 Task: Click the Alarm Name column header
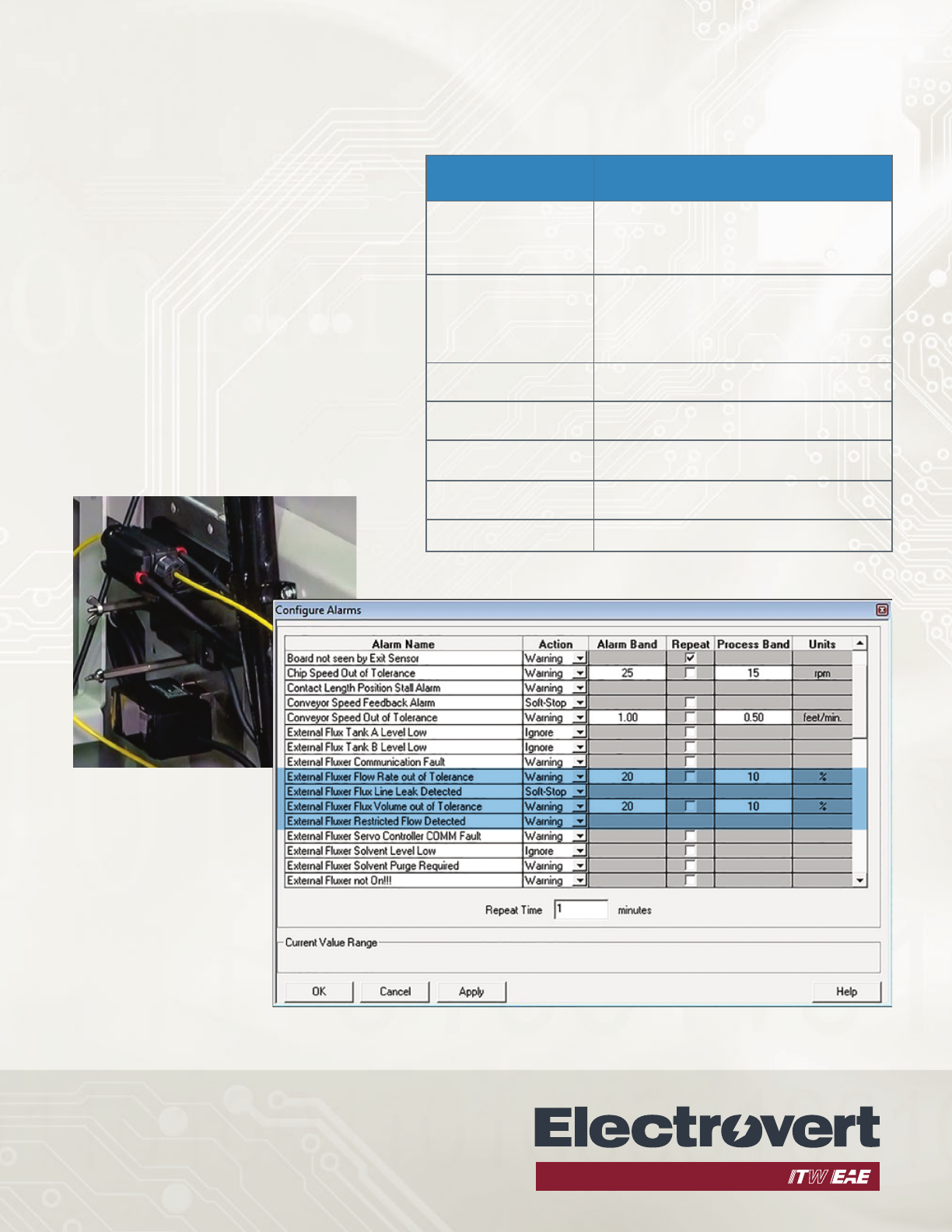click(403, 644)
